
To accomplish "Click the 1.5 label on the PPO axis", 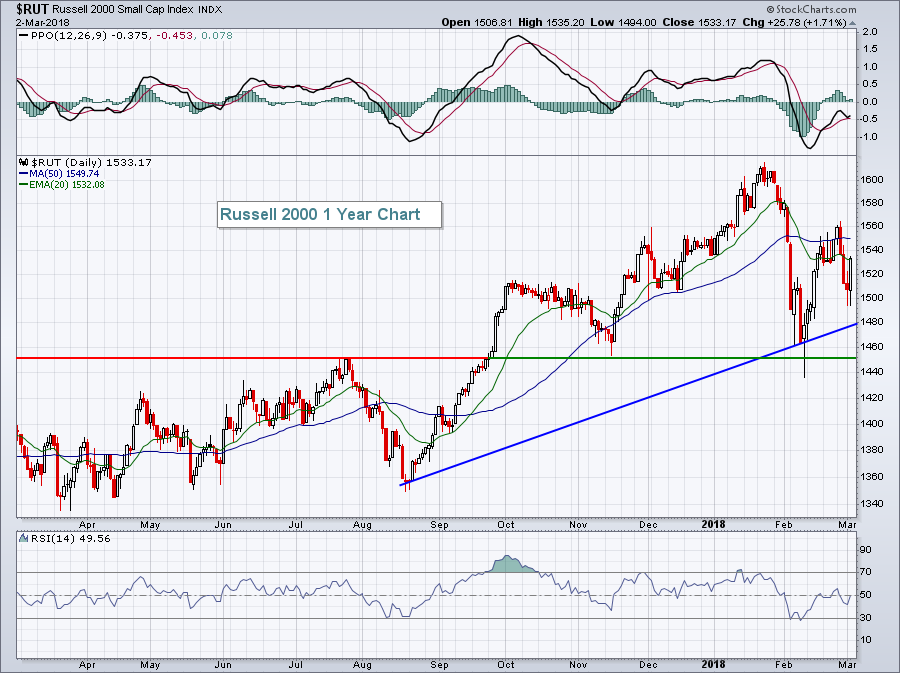I will (x=870, y=49).
